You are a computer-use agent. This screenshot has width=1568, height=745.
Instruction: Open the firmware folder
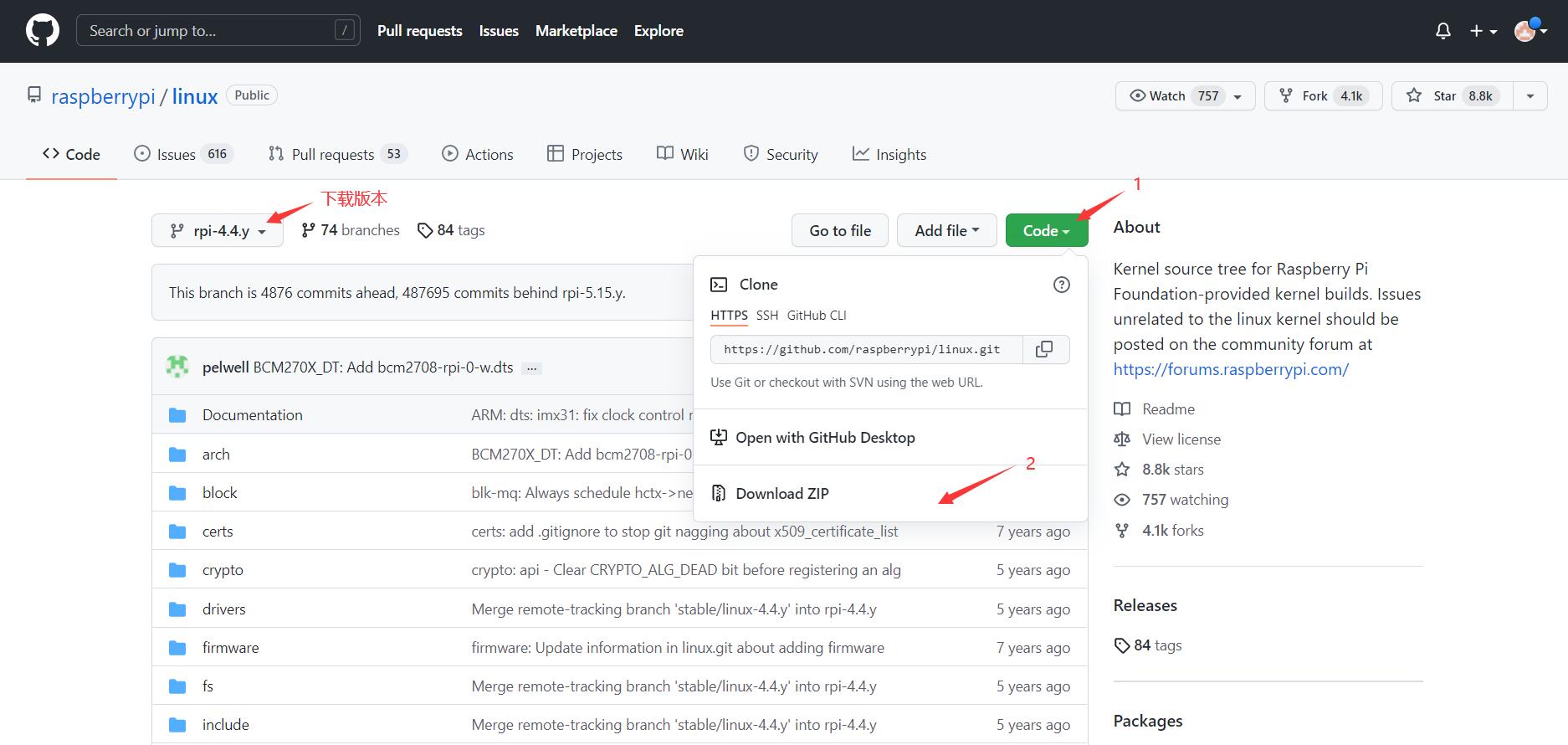pos(231,648)
